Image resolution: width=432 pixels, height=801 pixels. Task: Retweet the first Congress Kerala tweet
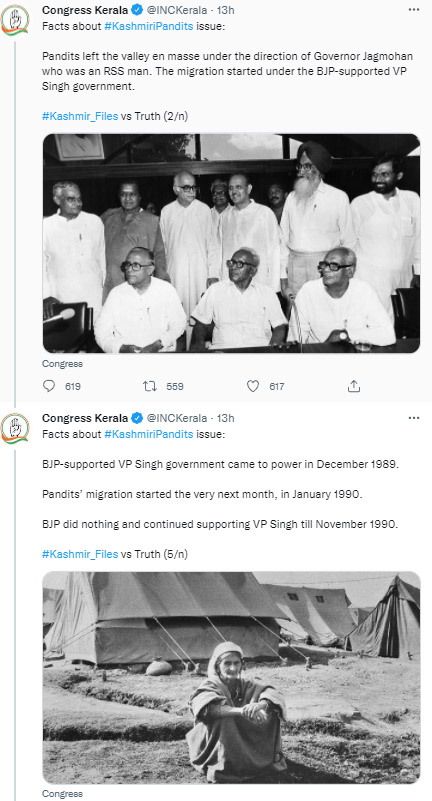[150, 386]
